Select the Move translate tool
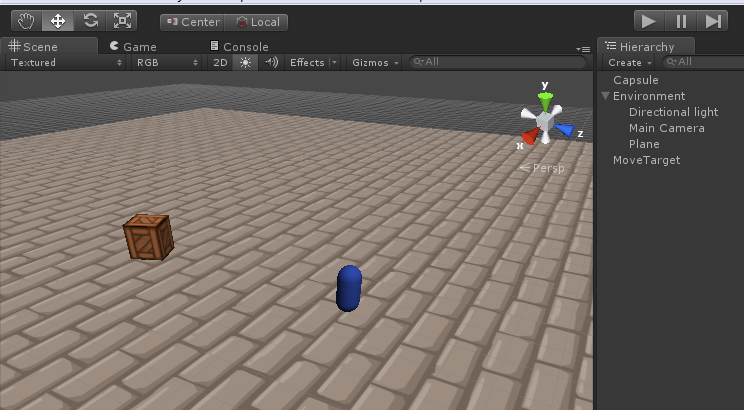The height and width of the screenshot is (410, 744). click(58, 21)
